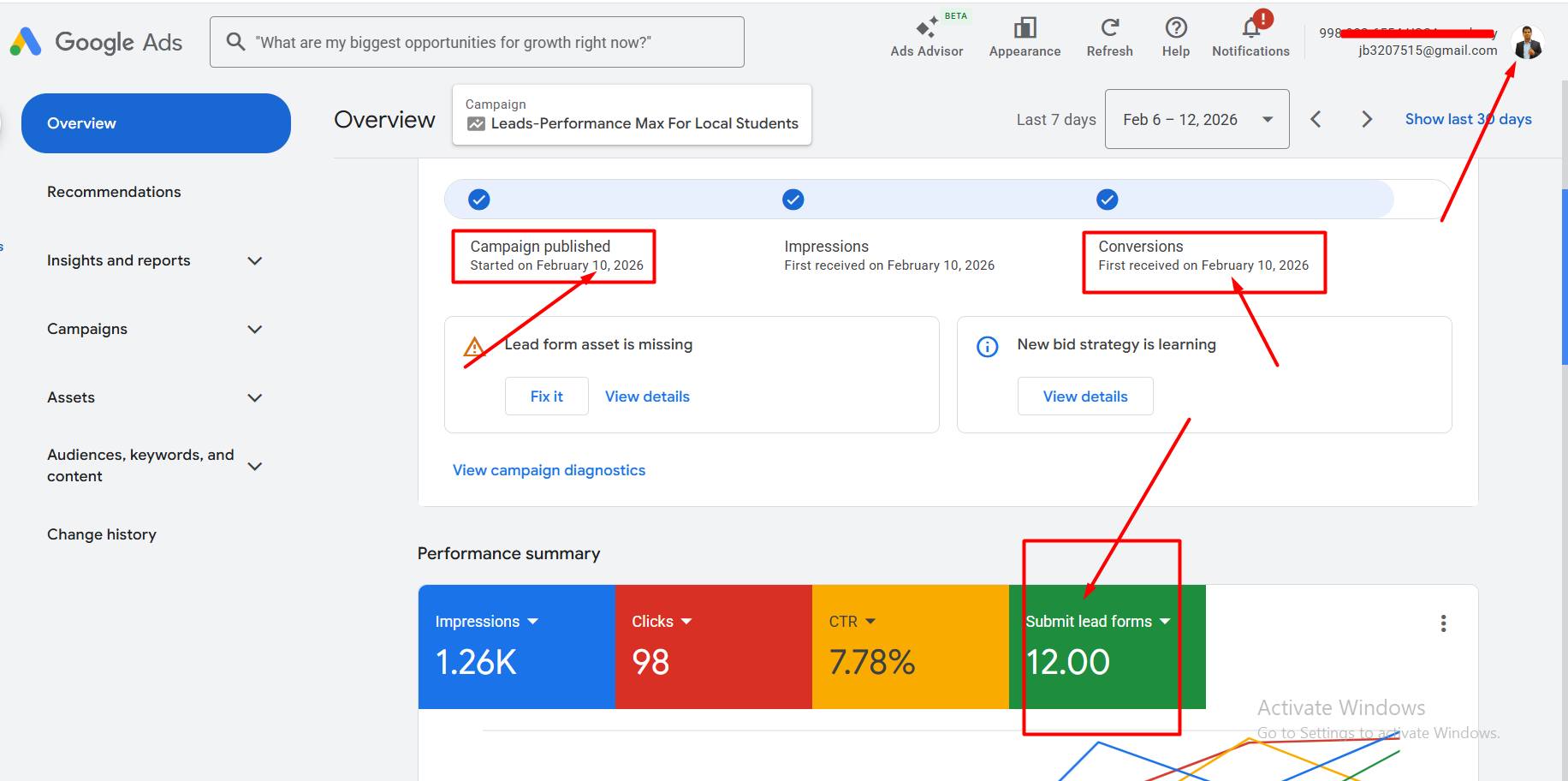Click the Performance Max campaign type icon

coord(476,123)
